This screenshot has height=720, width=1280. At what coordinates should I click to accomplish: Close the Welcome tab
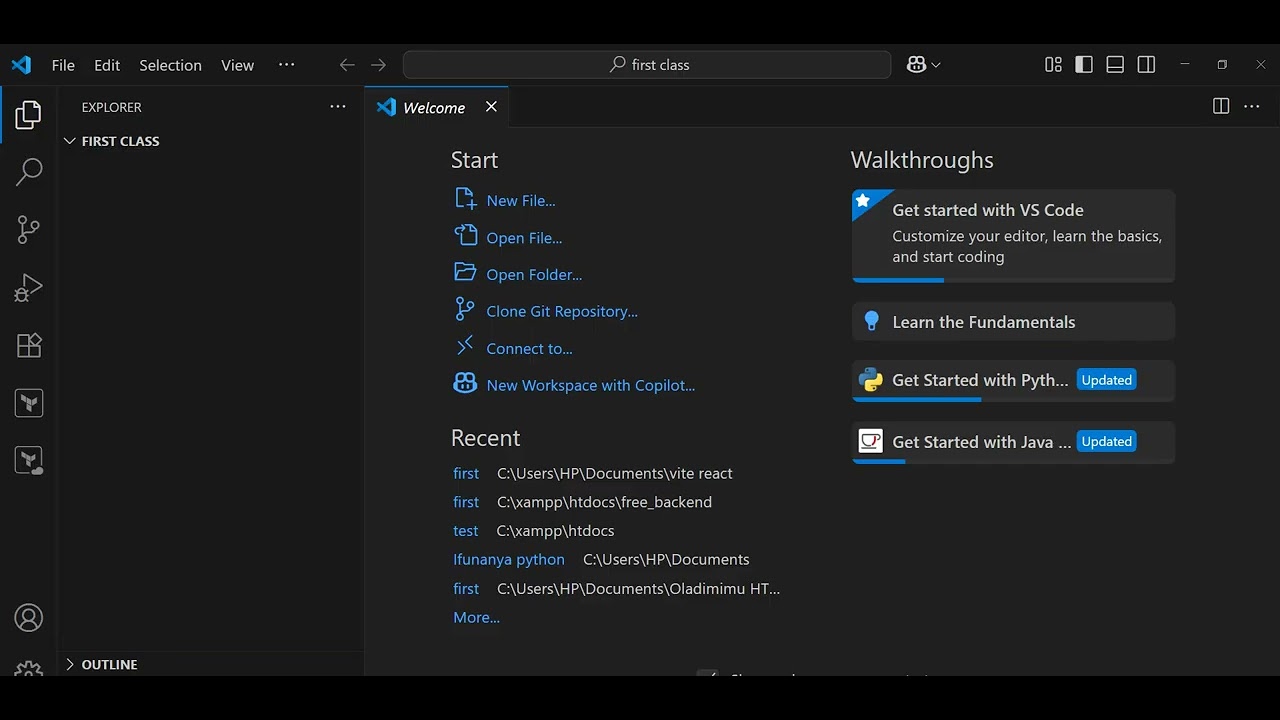pos(491,107)
